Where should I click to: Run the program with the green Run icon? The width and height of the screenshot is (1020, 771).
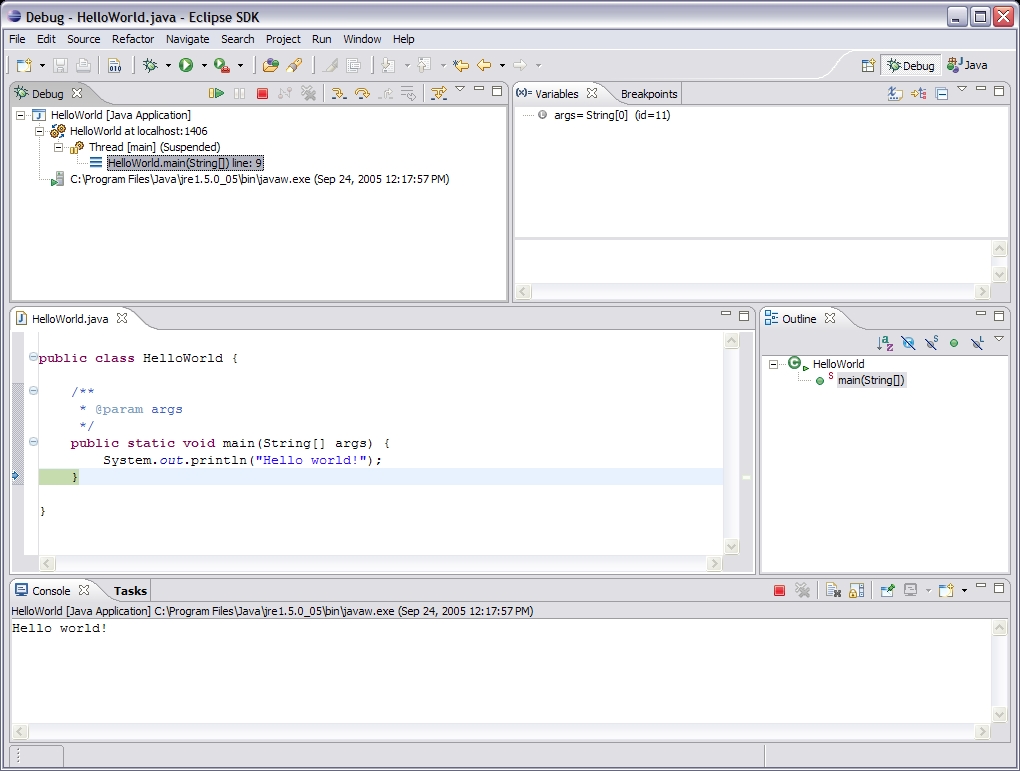click(186, 65)
